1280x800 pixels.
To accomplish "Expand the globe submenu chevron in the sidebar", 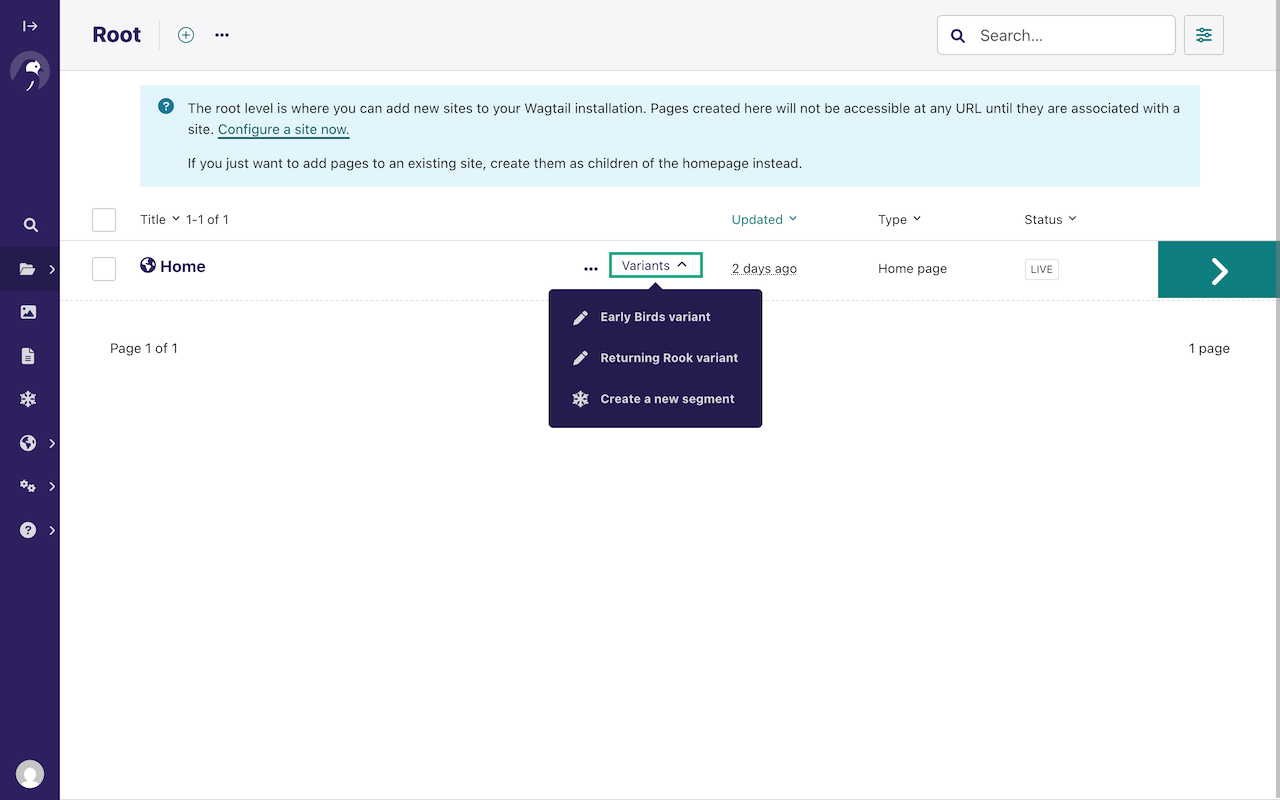I will point(52,443).
